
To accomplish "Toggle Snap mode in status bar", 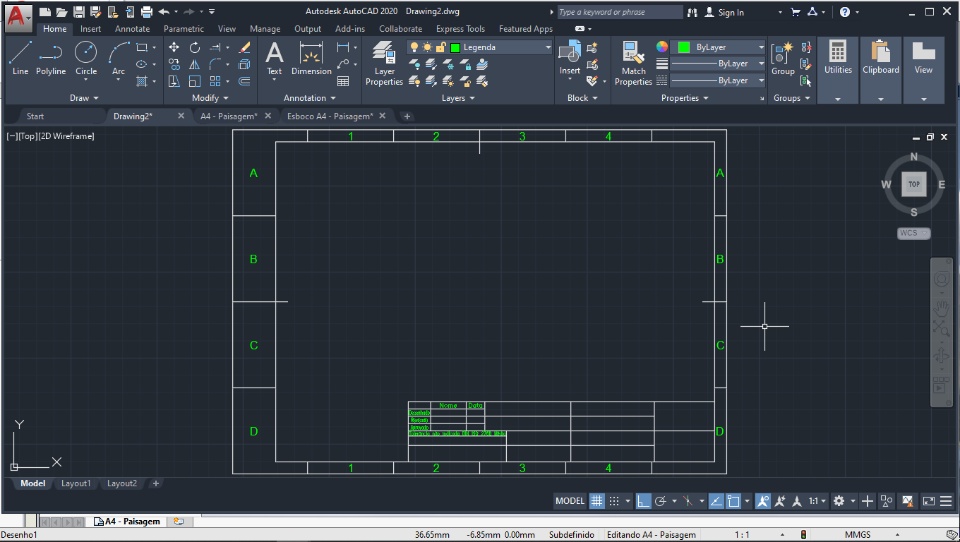I will (614, 501).
